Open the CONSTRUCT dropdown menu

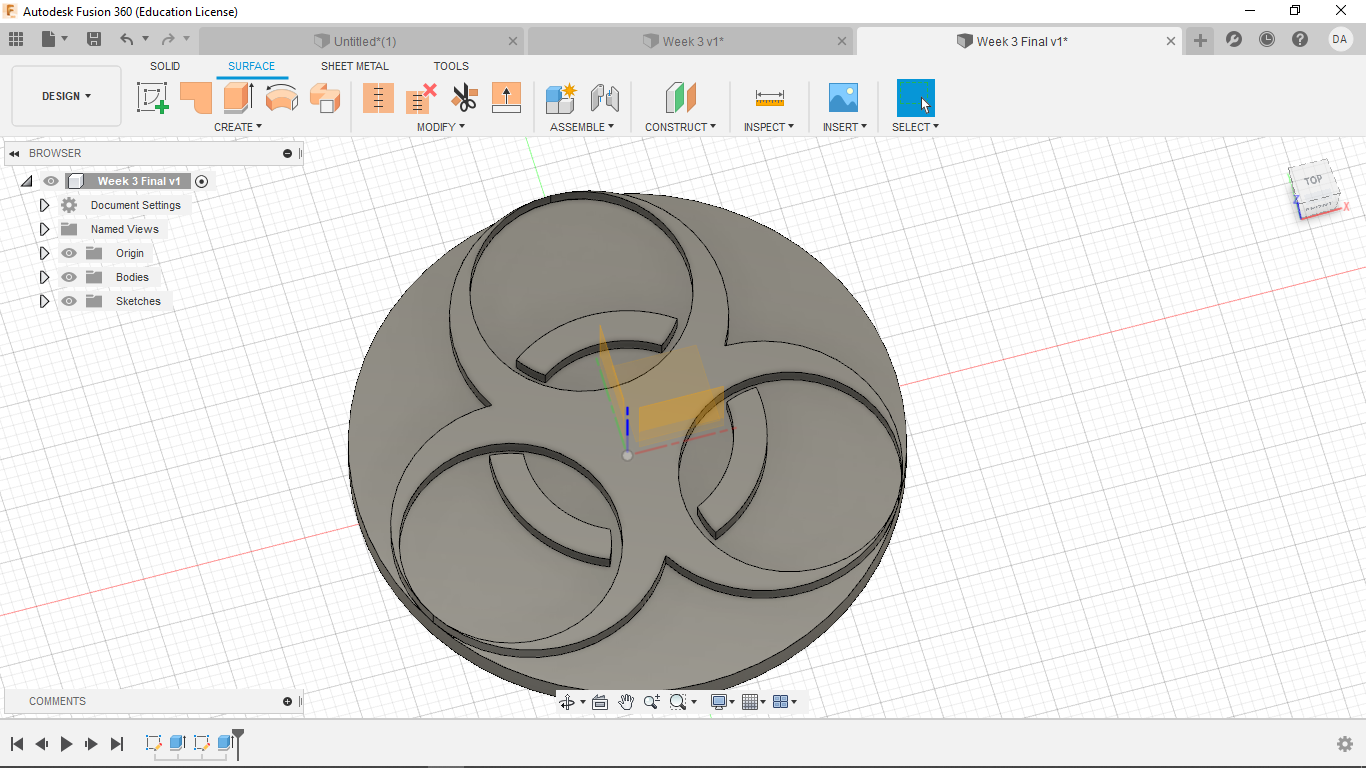click(x=680, y=127)
